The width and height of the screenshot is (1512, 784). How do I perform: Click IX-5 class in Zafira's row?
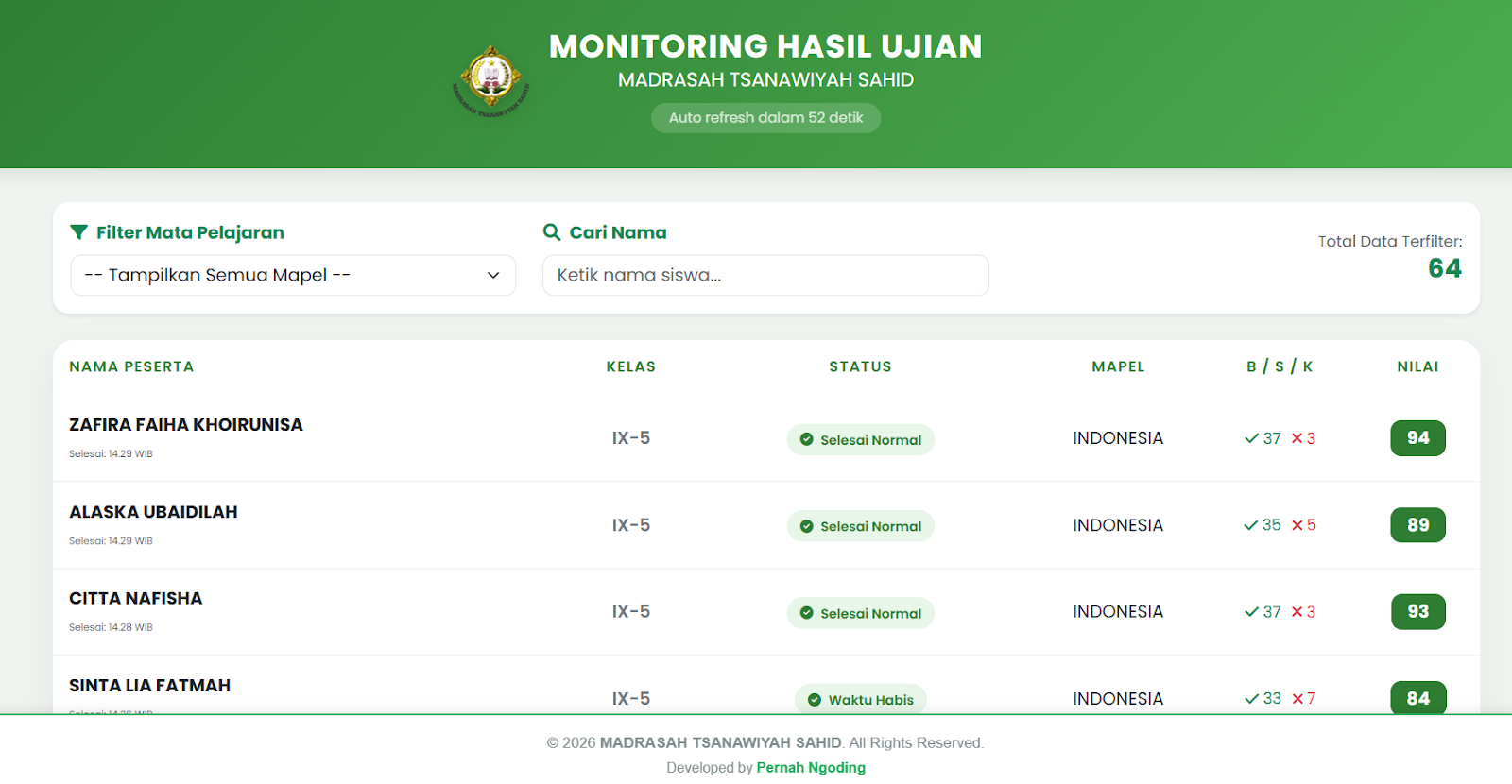click(631, 438)
